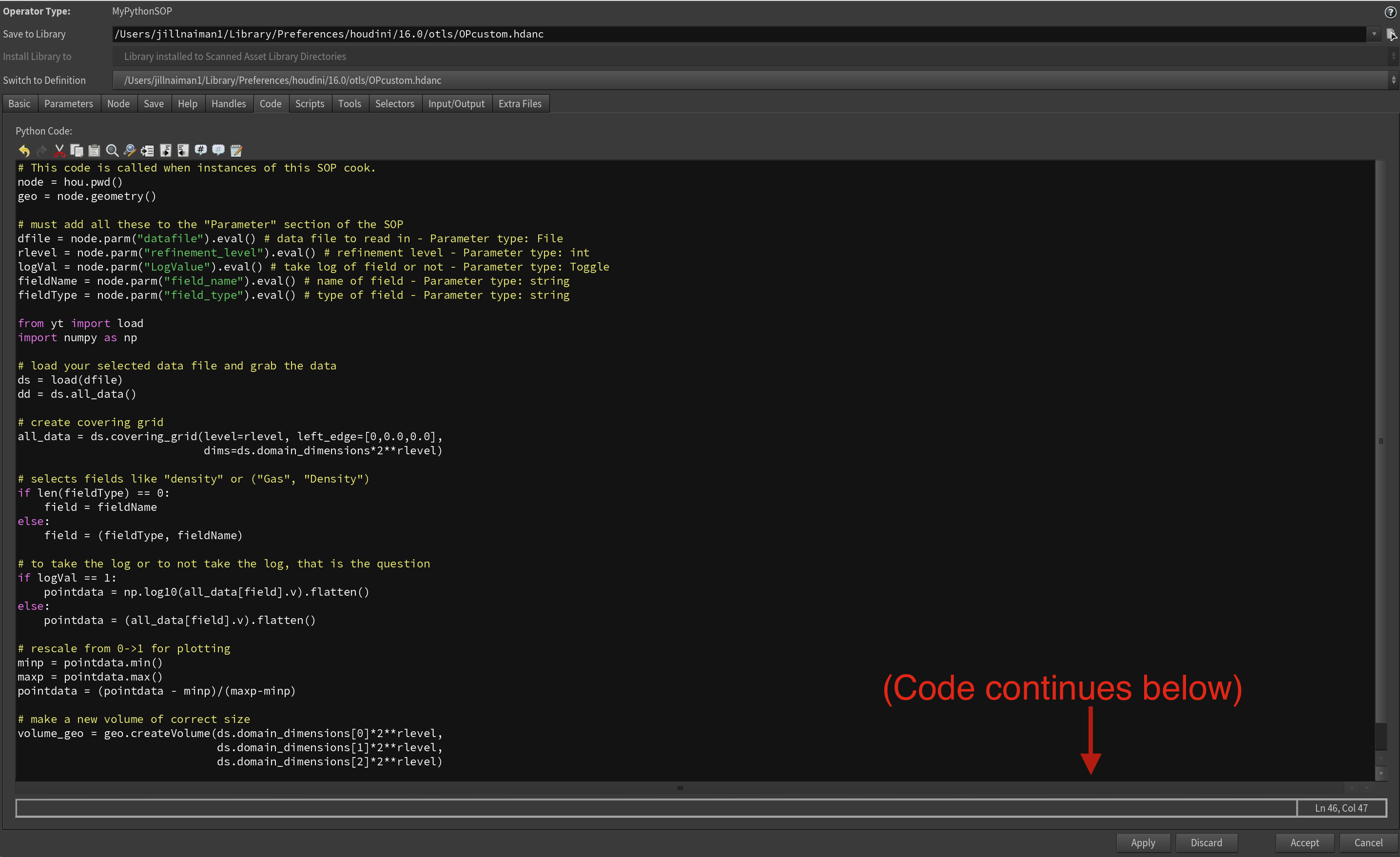1400x857 pixels.
Task: Click the line 'geo = node.geometry()'
Action: 87,196
